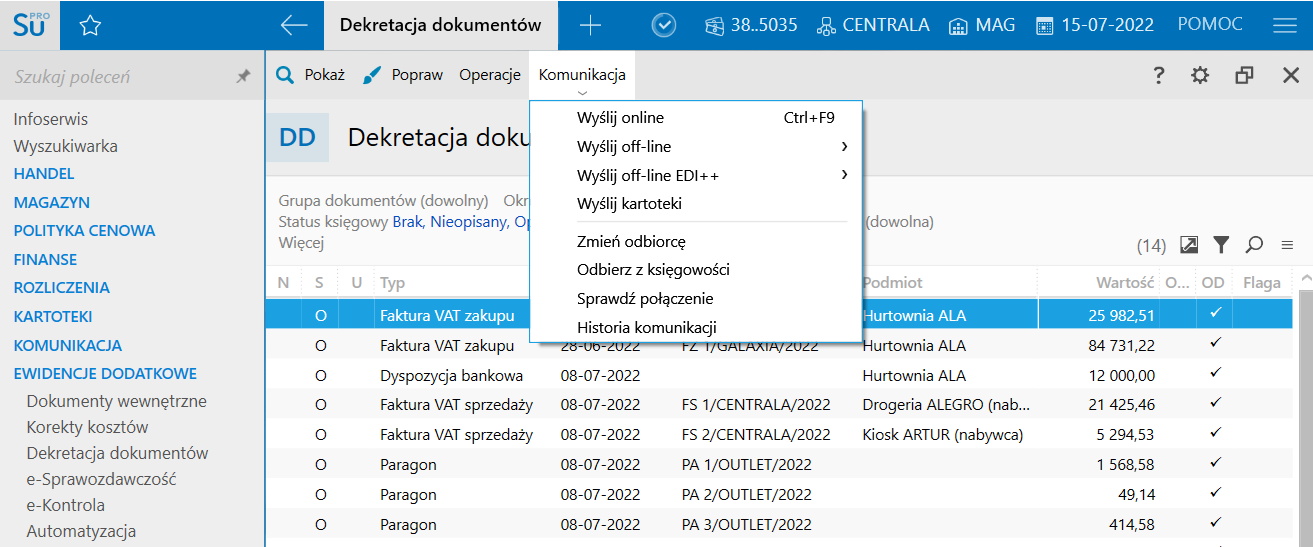The height and width of the screenshot is (547, 1313).
Task: Choose Historia komunikacji from menu
Action: click(x=646, y=327)
